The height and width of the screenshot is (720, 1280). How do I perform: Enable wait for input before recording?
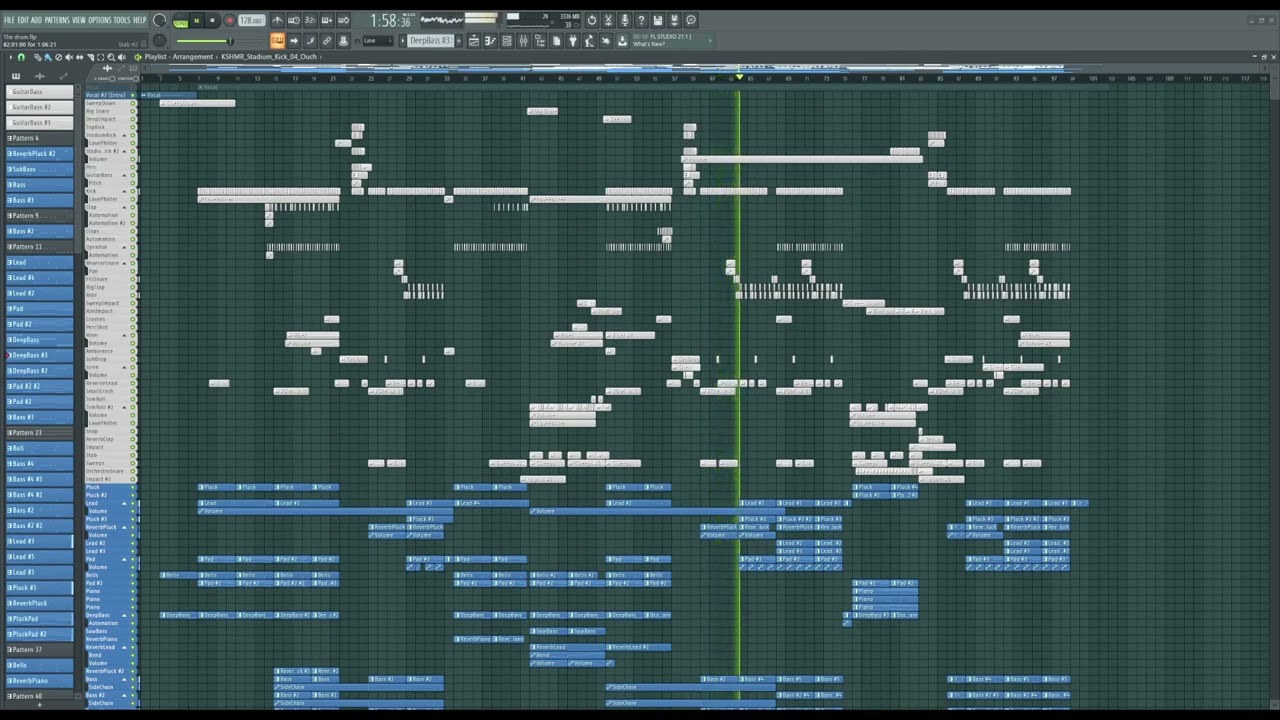point(294,20)
